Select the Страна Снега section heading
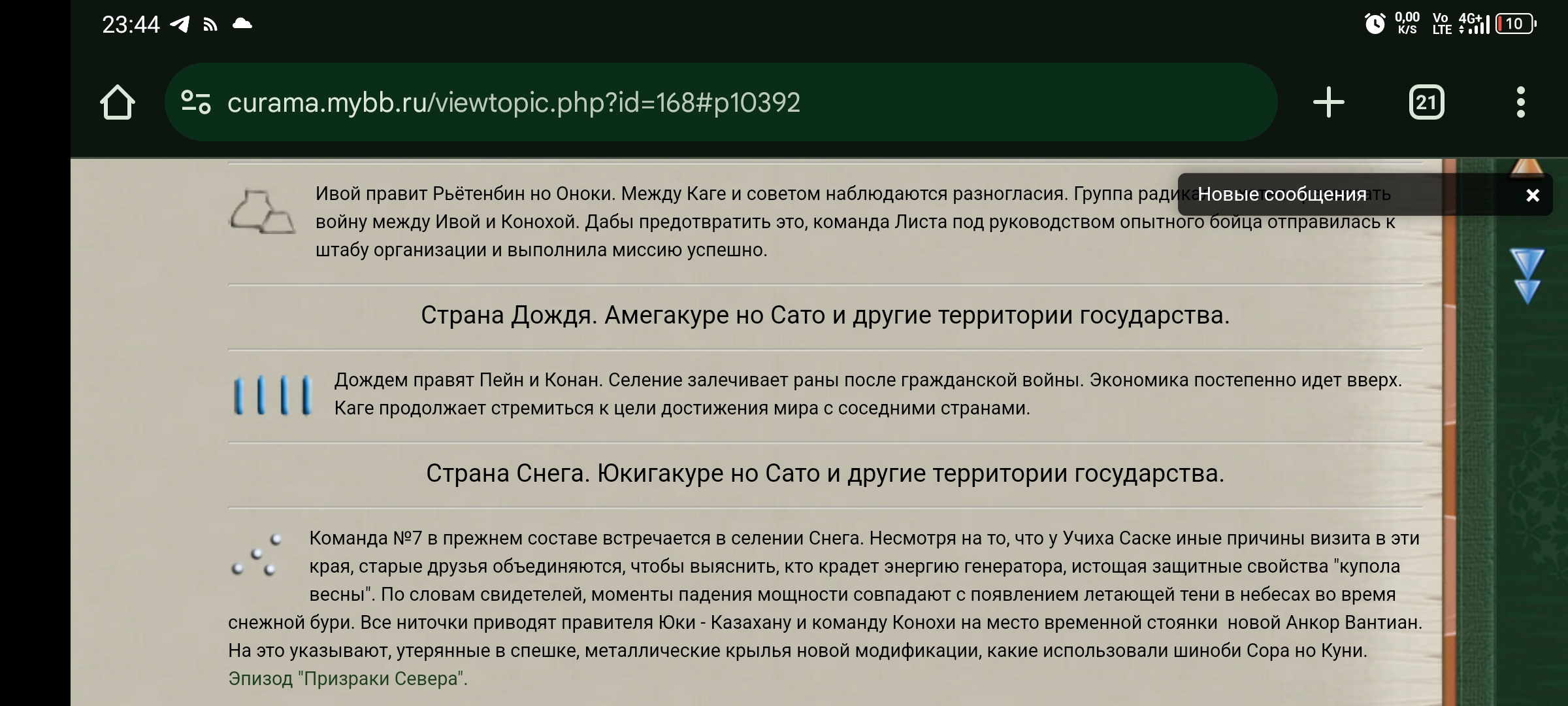1568x706 pixels. coord(825,473)
